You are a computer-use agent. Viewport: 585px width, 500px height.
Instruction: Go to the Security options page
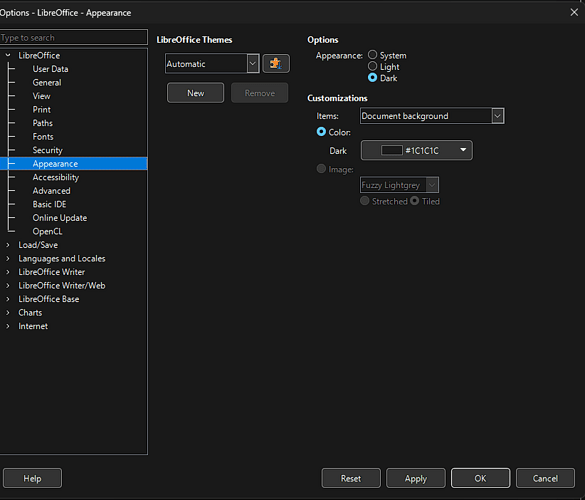(47, 150)
